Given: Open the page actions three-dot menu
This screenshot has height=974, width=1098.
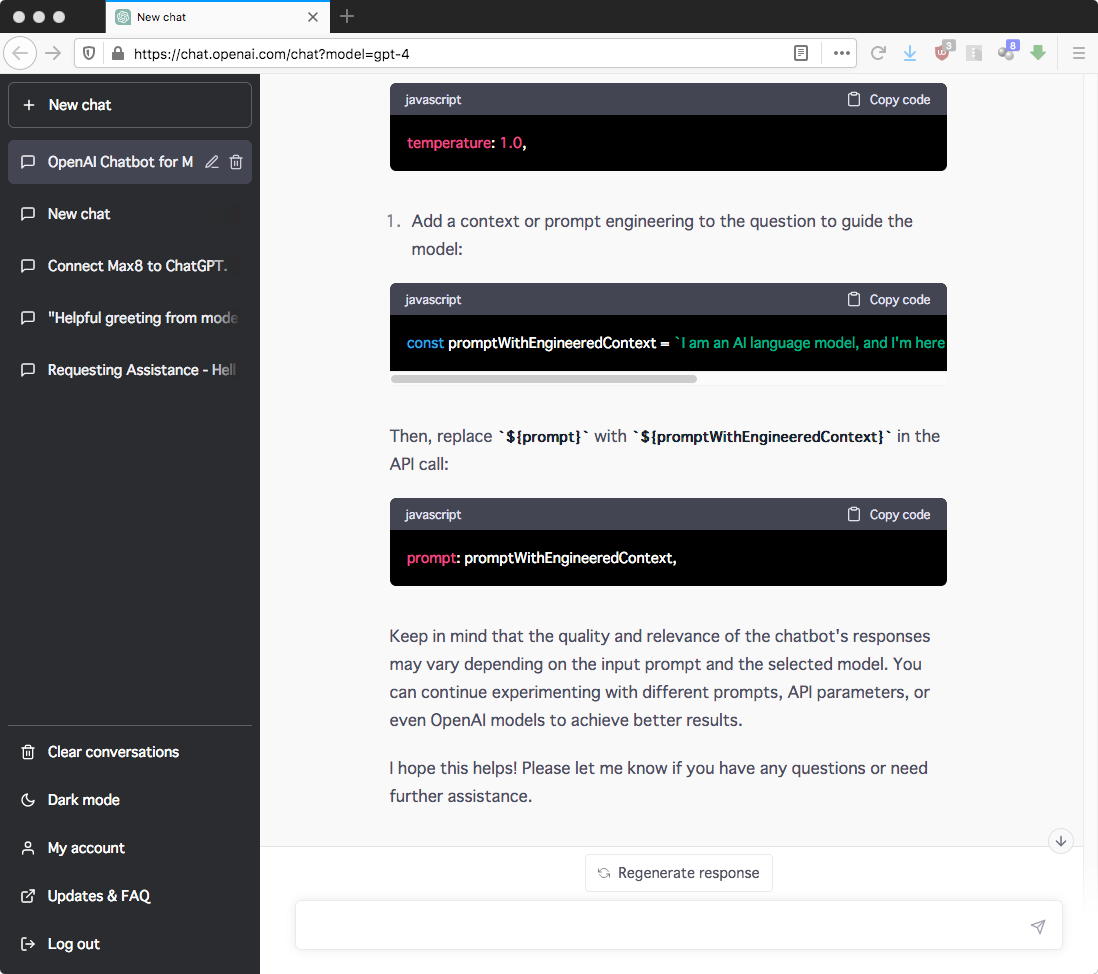Looking at the screenshot, I should click(x=841, y=53).
